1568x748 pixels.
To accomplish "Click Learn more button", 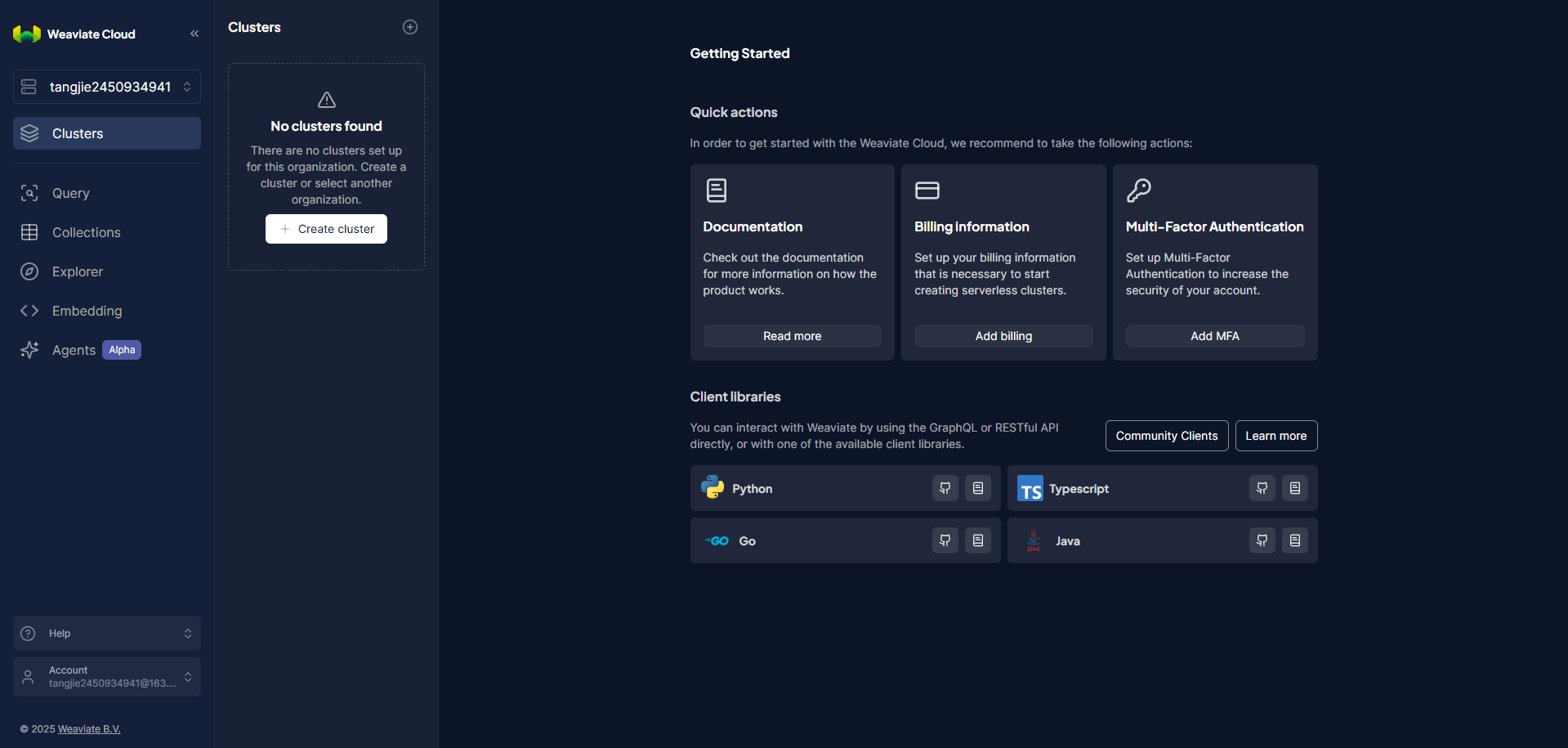I will (x=1276, y=436).
